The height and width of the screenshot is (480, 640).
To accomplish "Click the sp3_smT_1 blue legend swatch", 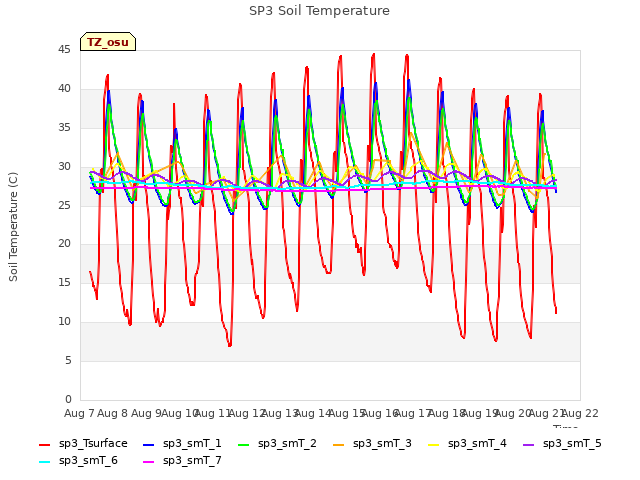I will (x=149, y=444).
